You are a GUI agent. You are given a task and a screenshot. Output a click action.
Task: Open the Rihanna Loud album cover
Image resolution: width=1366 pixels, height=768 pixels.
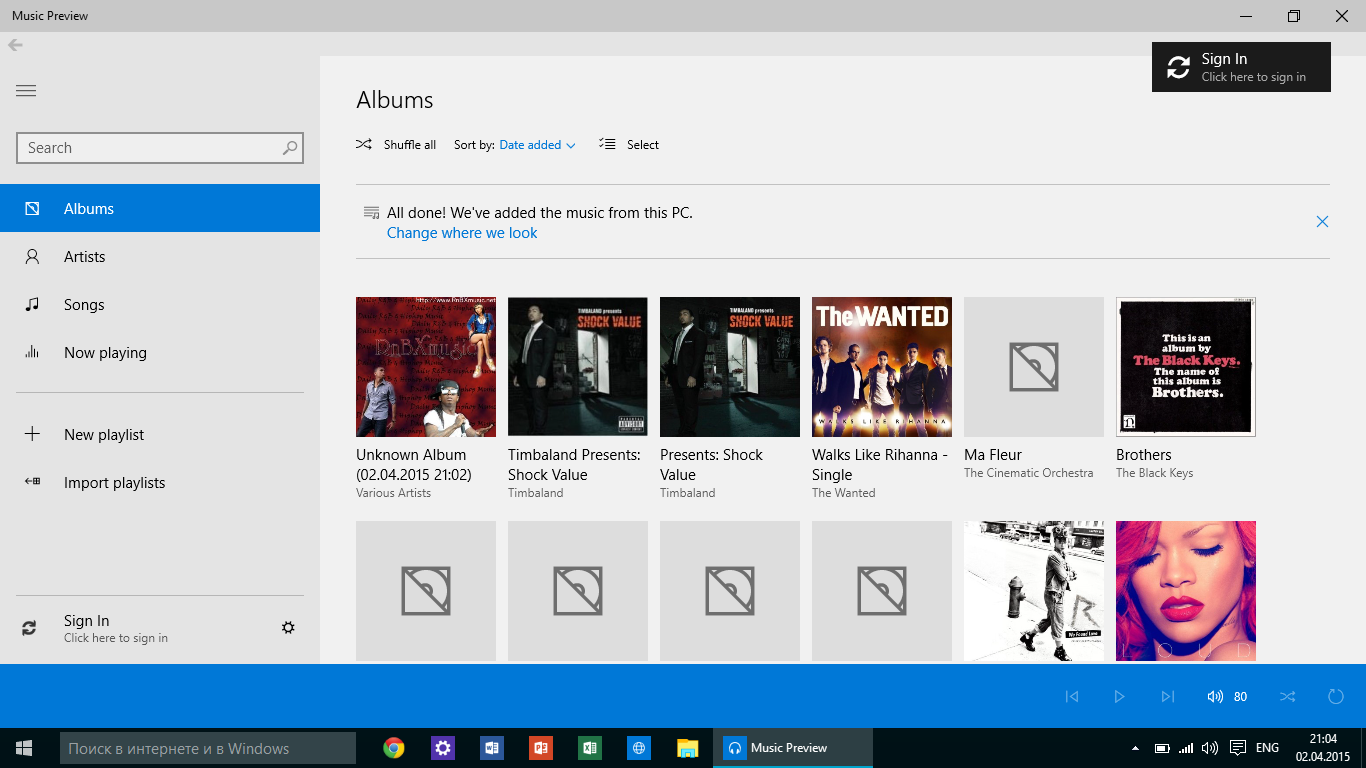(x=1186, y=591)
